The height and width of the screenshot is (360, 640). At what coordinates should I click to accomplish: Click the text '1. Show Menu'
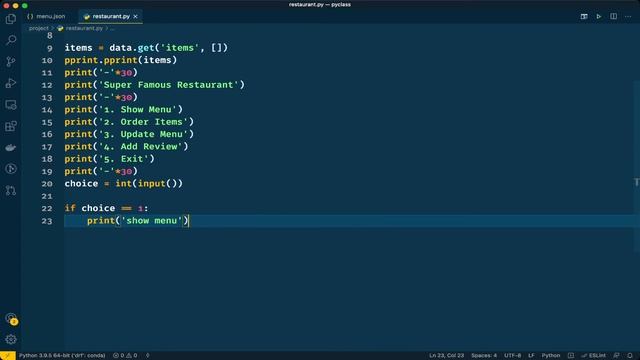tap(138, 109)
